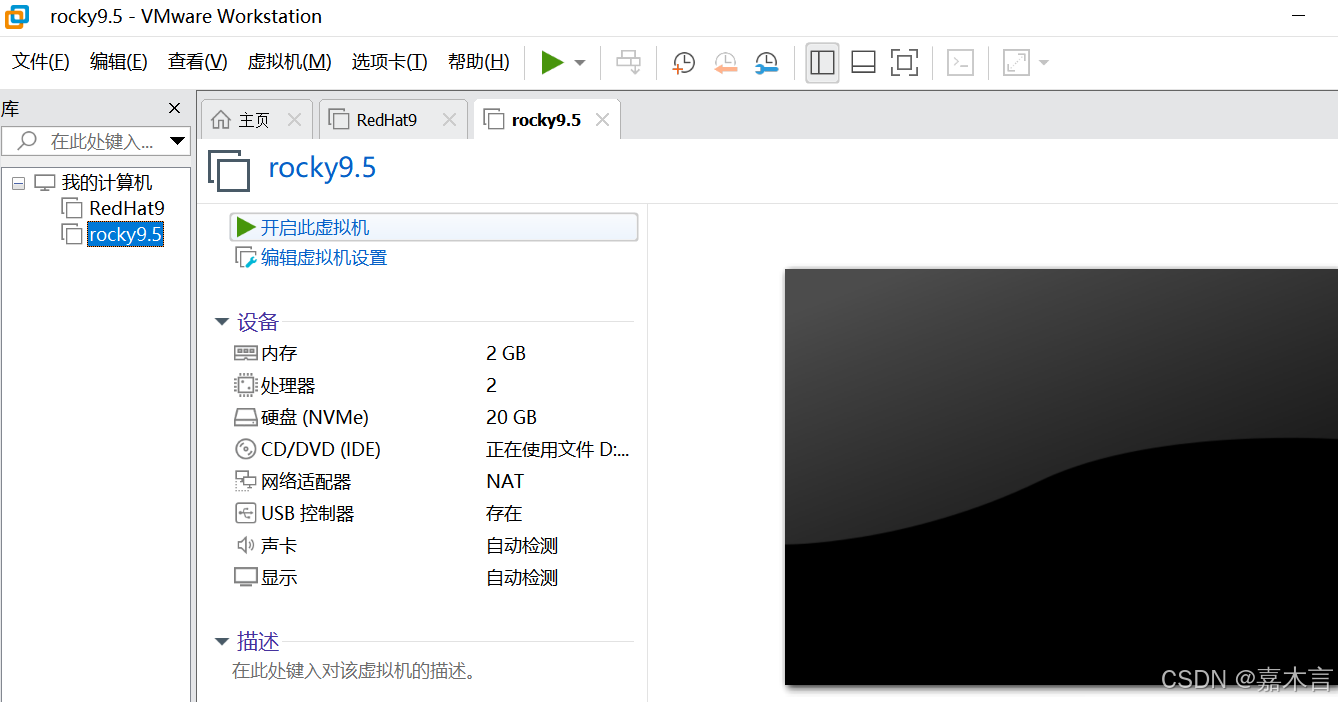
Task: Click the USB 控制器 value 存在
Action: (x=504, y=513)
